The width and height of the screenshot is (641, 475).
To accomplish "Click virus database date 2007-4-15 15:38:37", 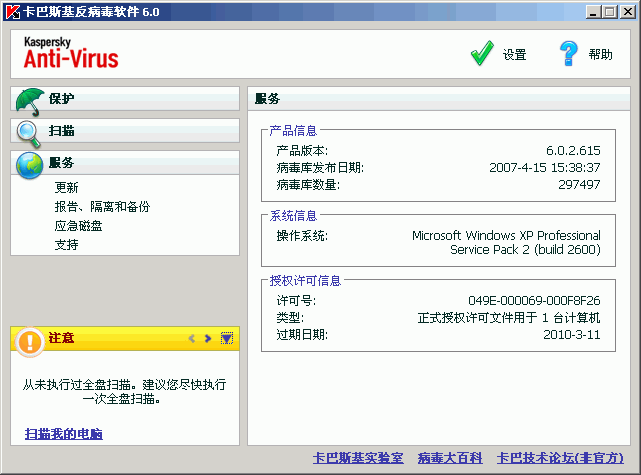I will pos(545,168).
